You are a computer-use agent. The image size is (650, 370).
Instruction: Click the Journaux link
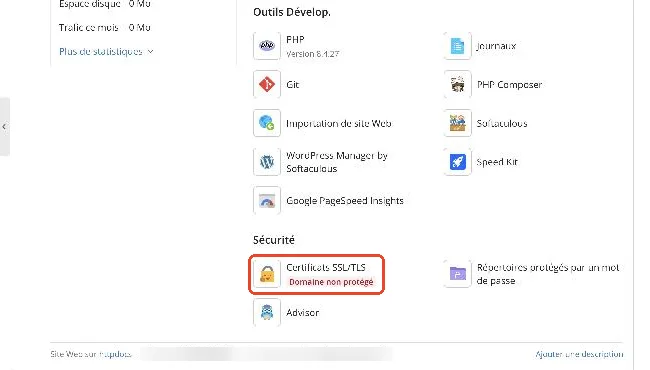(496, 46)
